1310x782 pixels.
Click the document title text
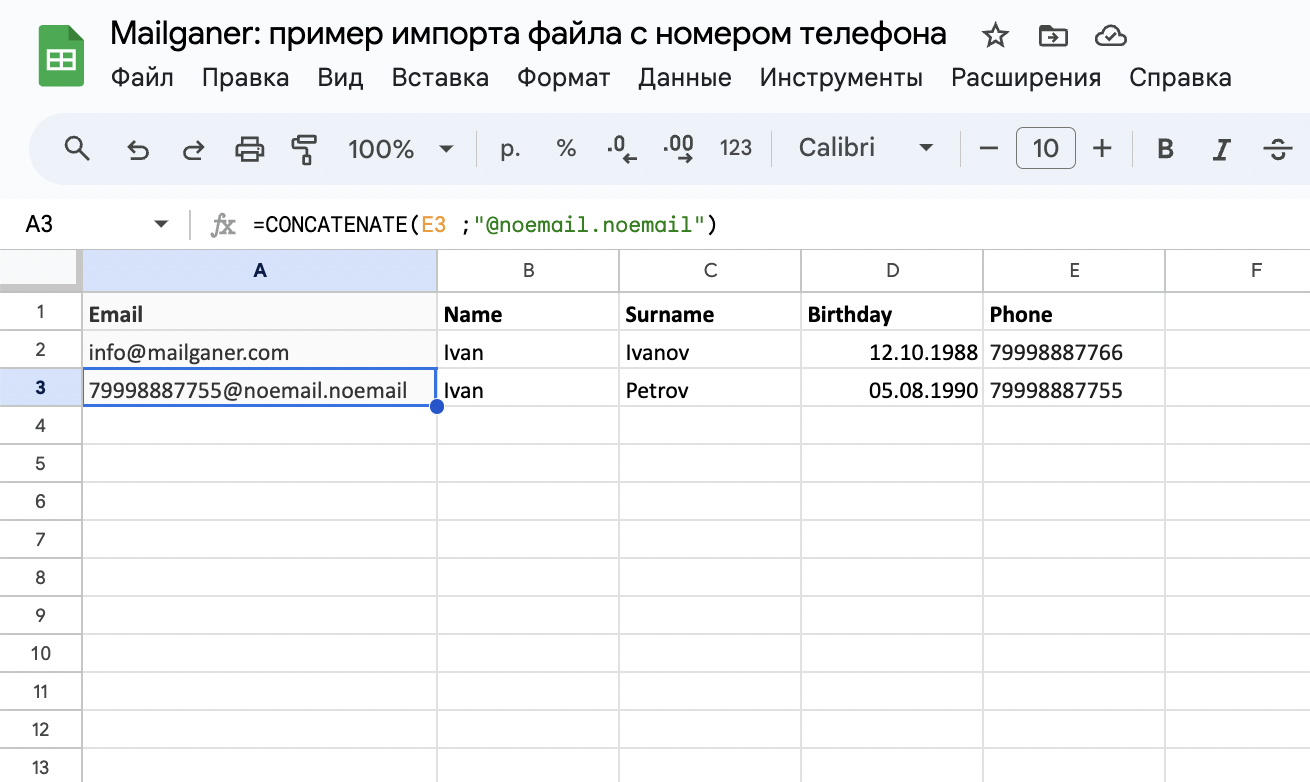click(528, 34)
